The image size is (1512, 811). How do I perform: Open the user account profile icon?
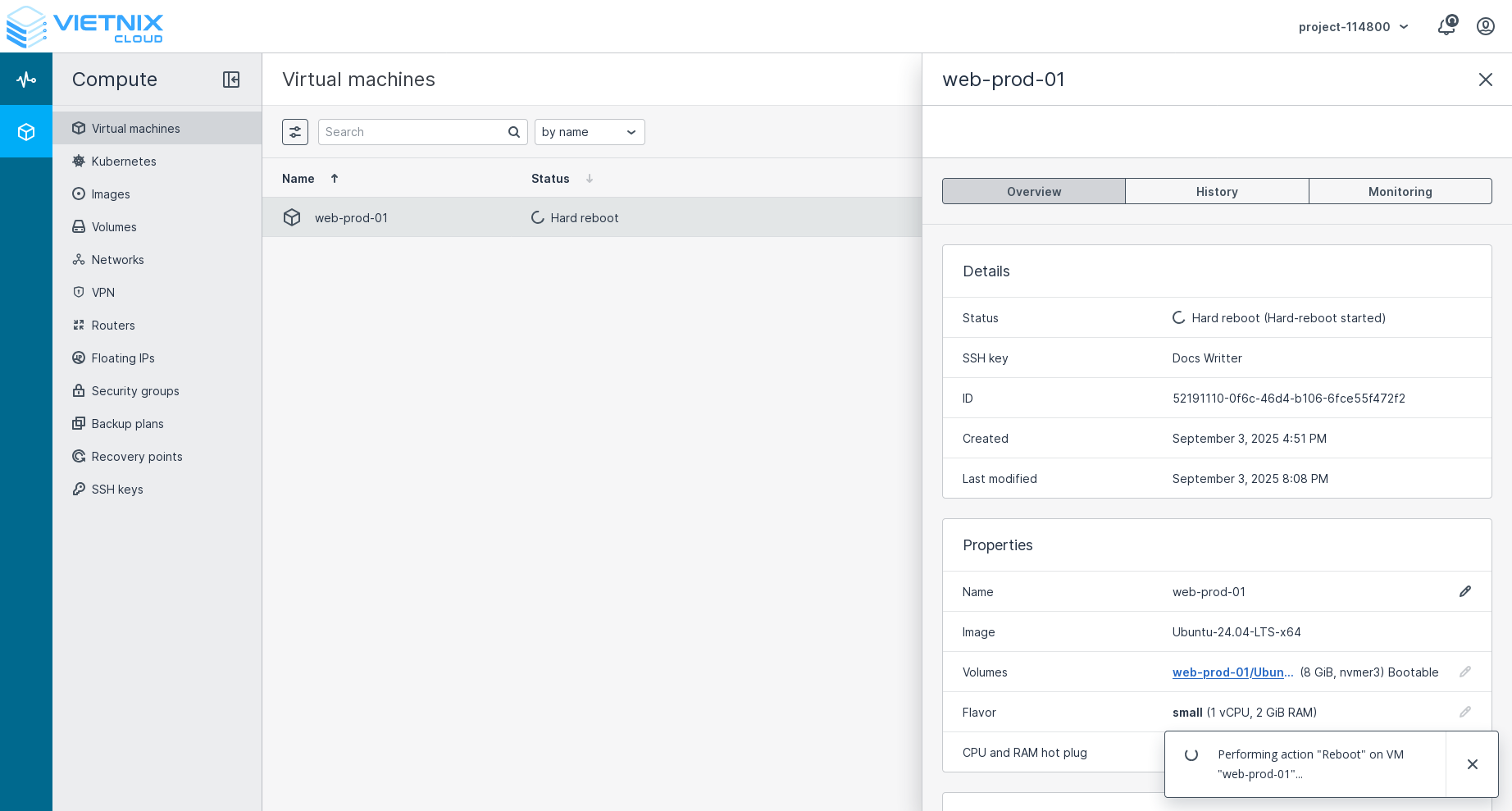click(1485, 26)
